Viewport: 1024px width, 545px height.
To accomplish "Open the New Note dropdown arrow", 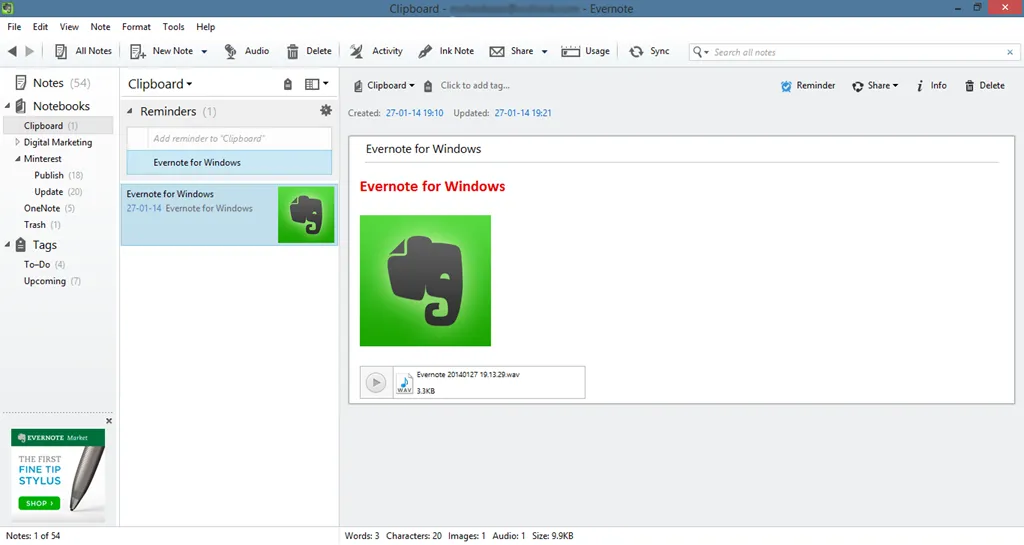I will [204, 52].
